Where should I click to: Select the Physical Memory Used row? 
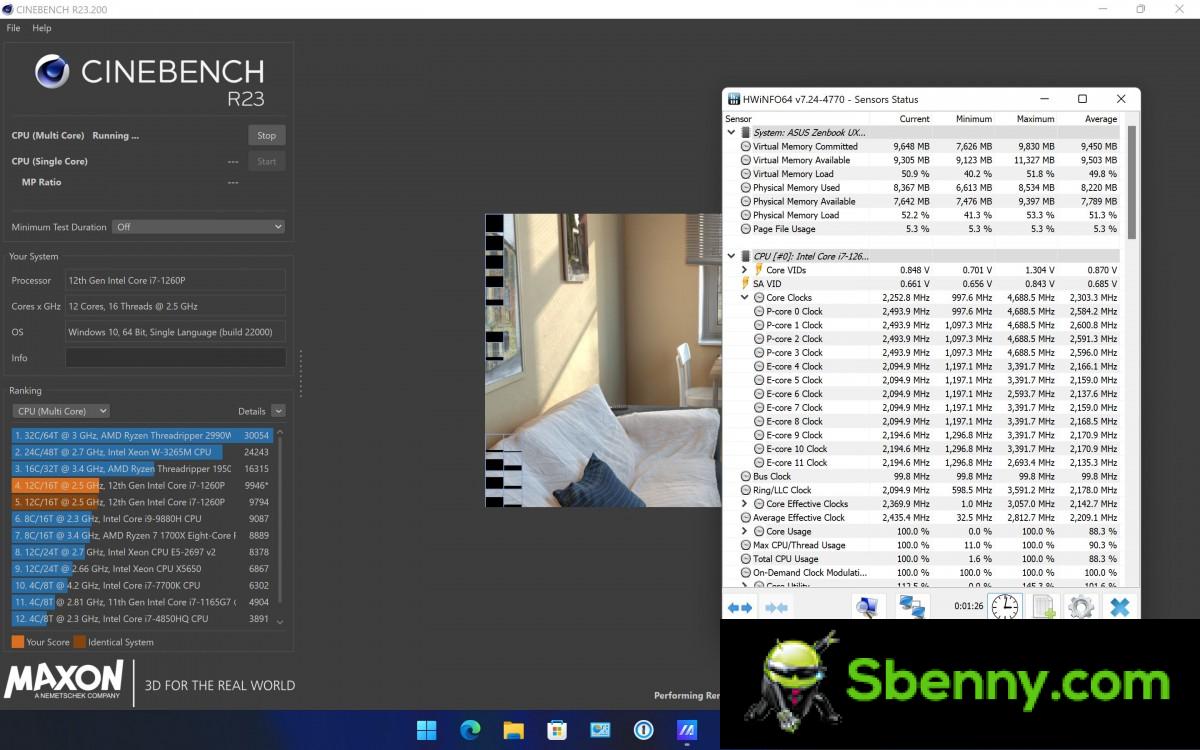[924, 187]
